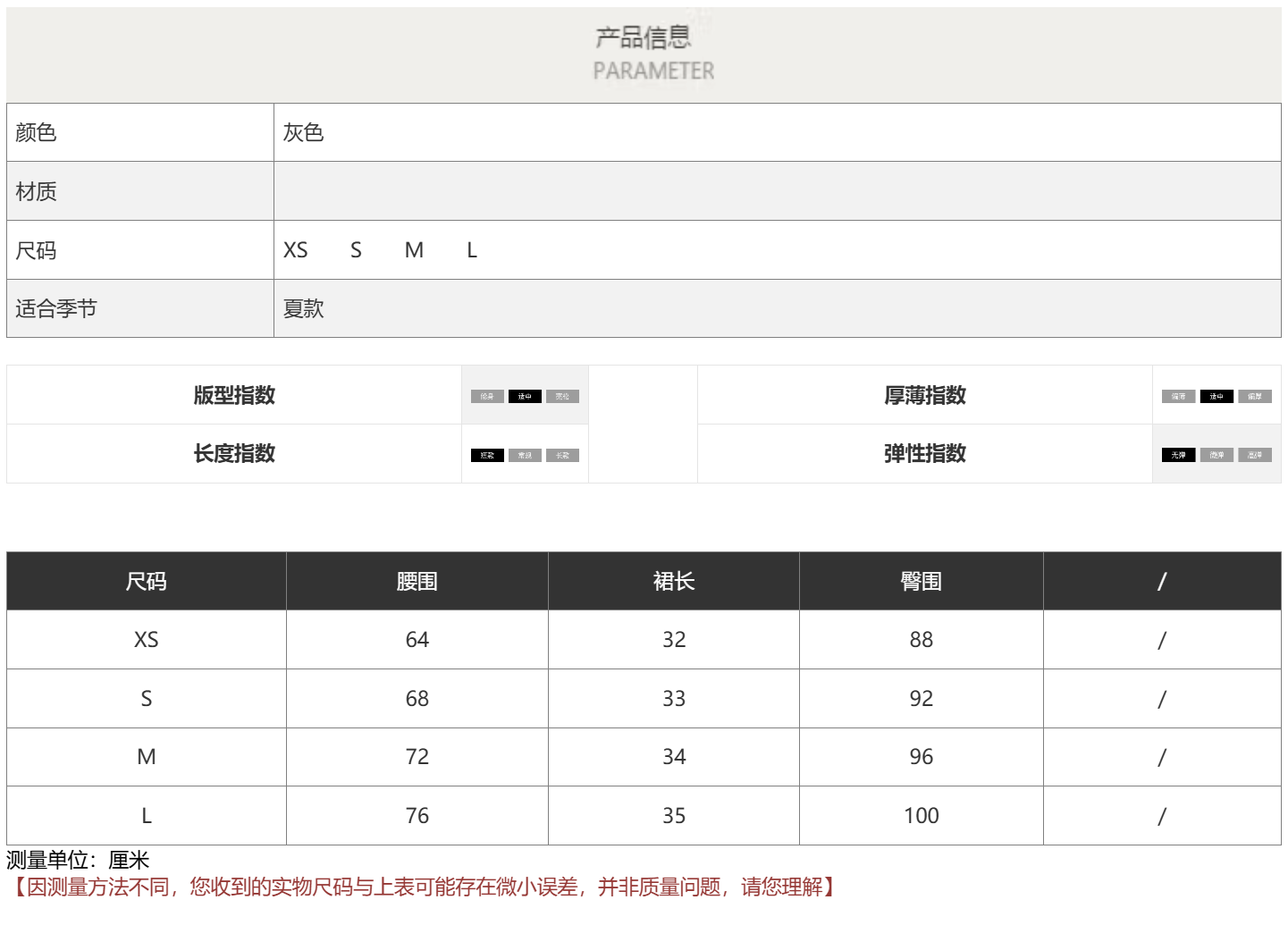The width and height of the screenshot is (1288, 925).
Task: Click the 版型指数 label
Action: coord(234,395)
